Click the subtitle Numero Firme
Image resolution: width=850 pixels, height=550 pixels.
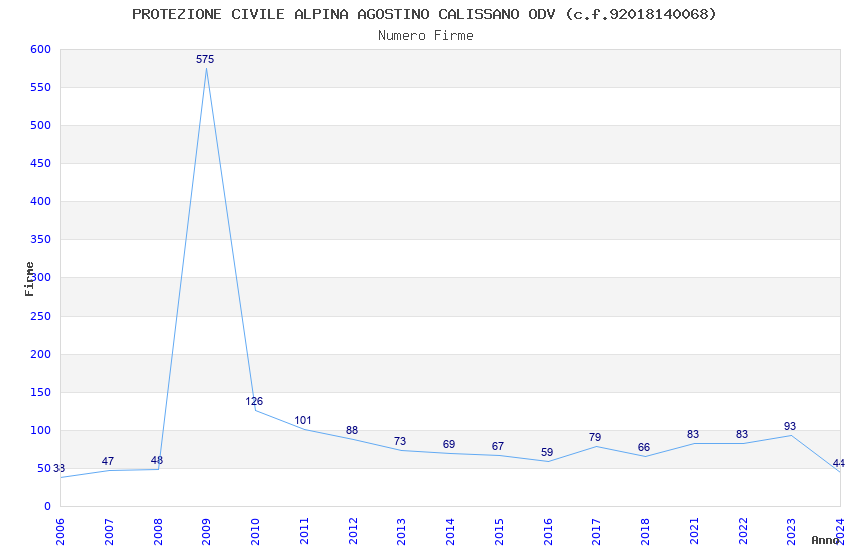[x=426, y=36]
